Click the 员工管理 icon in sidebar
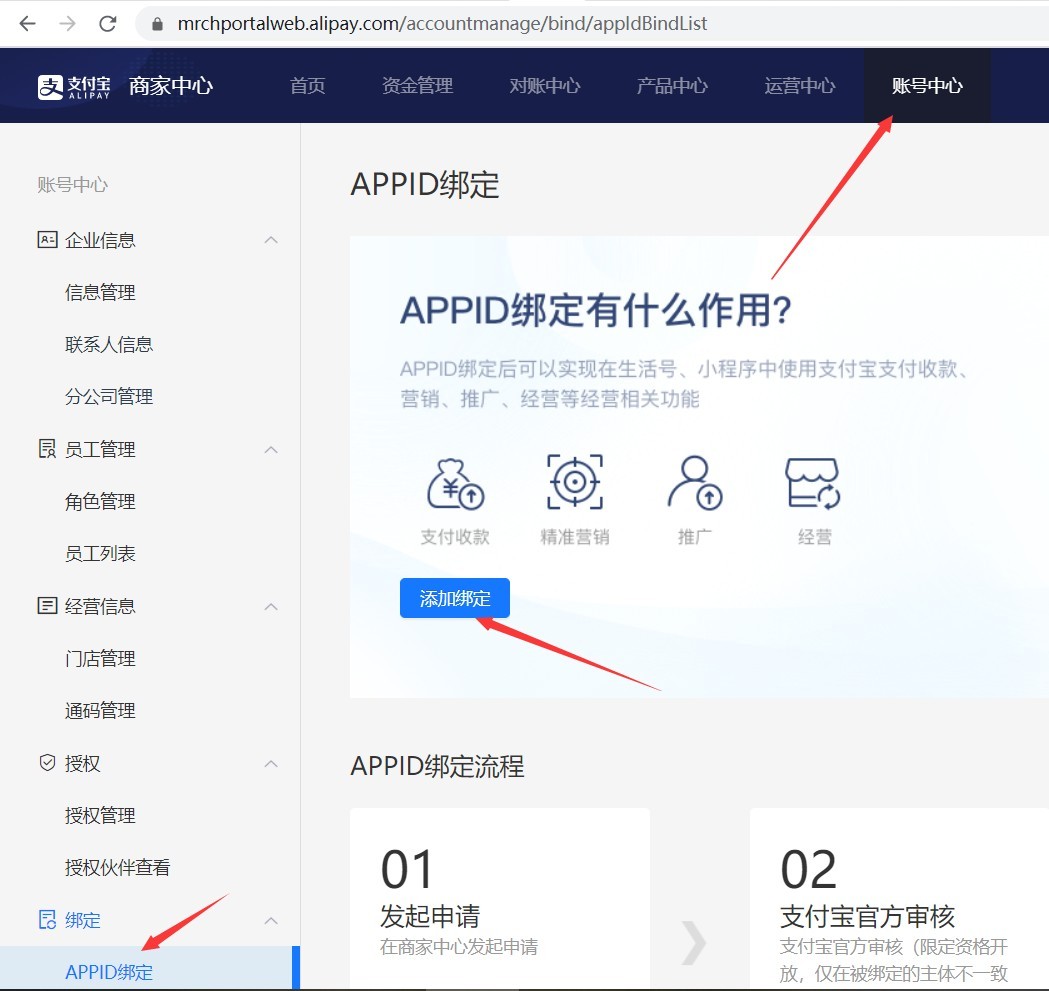1049x991 pixels. 46,448
